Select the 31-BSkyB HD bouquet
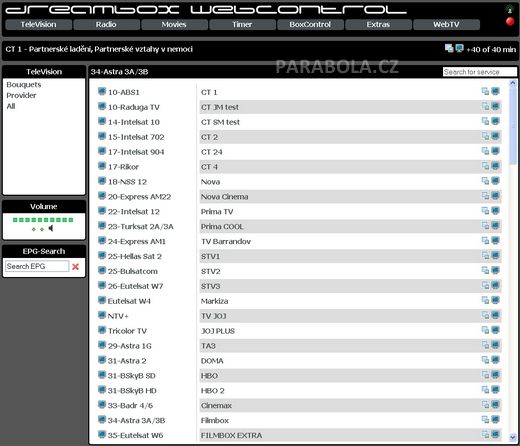Image resolution: width=520 pixels, height=446 pixels. 132,391
